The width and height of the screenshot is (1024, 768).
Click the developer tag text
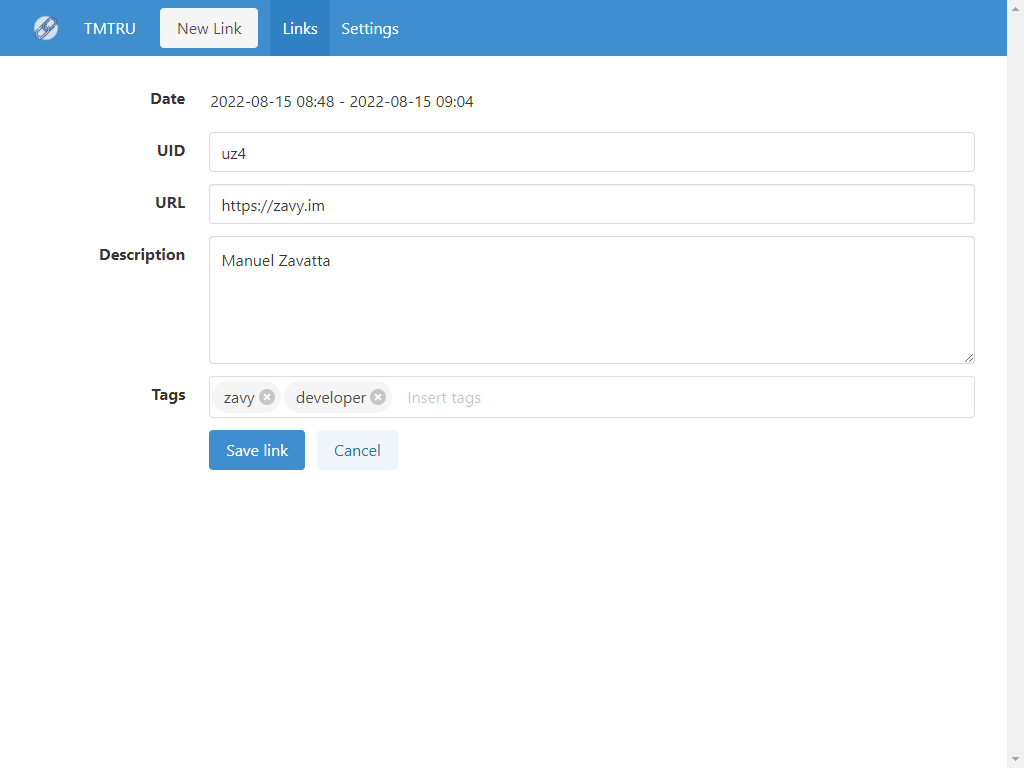[330, 398]
